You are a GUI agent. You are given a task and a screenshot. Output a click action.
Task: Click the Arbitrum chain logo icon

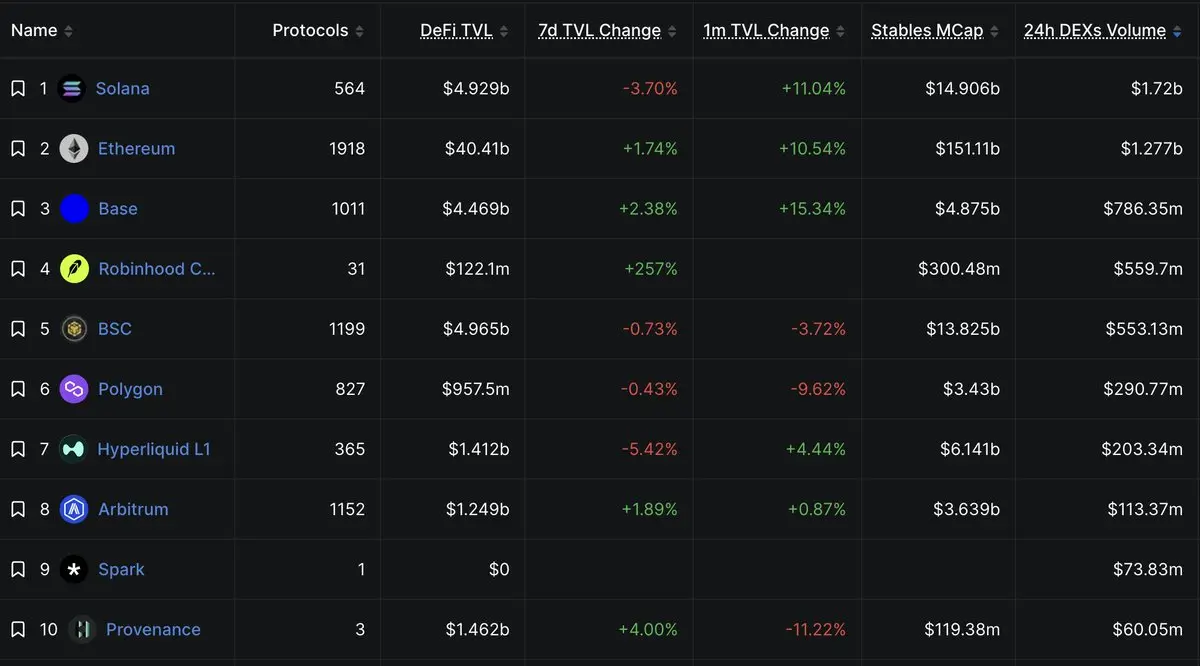(x=74, y=509)
